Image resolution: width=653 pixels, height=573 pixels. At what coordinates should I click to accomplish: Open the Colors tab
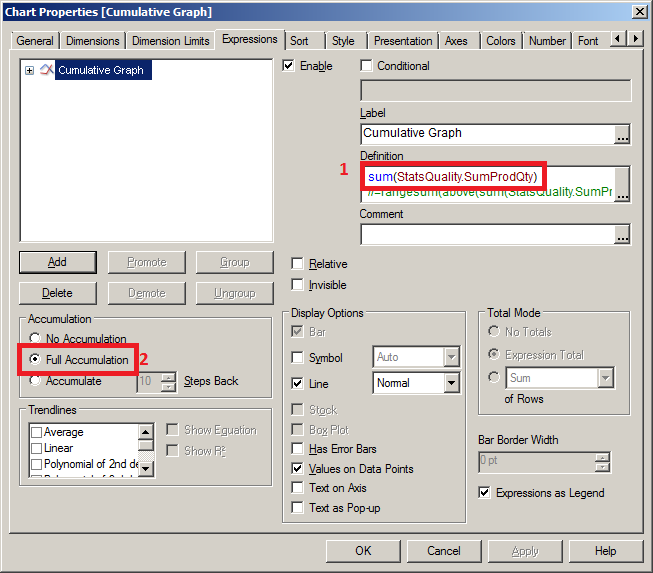click(501, 41)
